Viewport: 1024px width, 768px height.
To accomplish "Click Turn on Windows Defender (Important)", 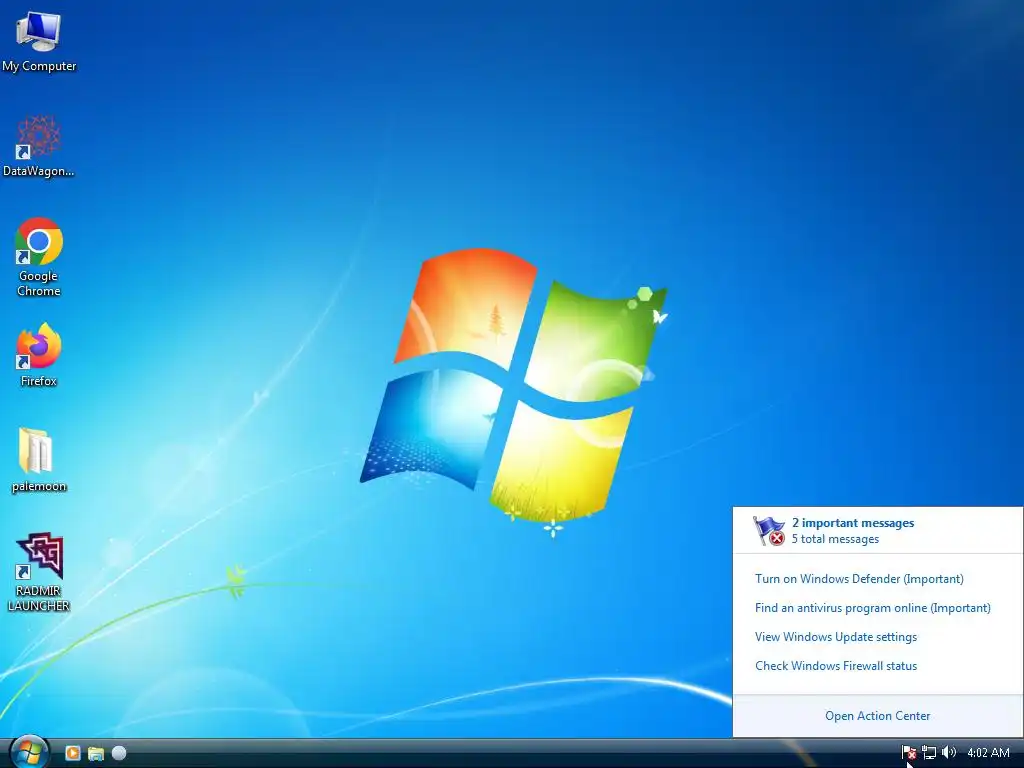I will pyautogui.click(x=859, y=579).
